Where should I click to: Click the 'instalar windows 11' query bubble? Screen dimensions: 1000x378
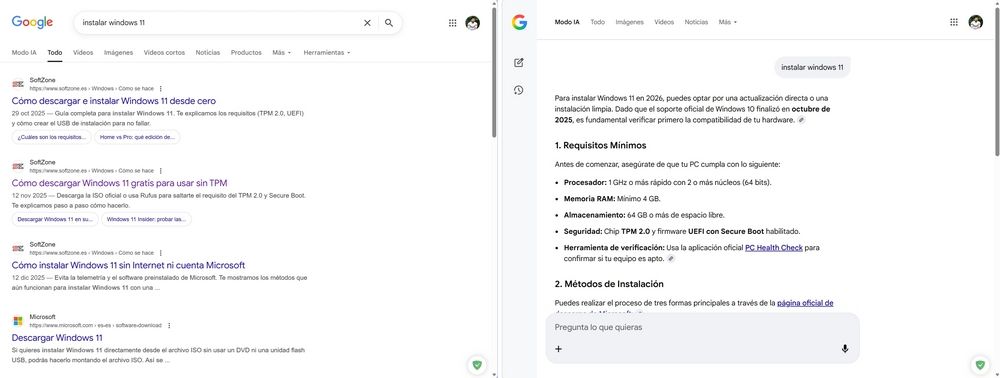tap(812, 67)
